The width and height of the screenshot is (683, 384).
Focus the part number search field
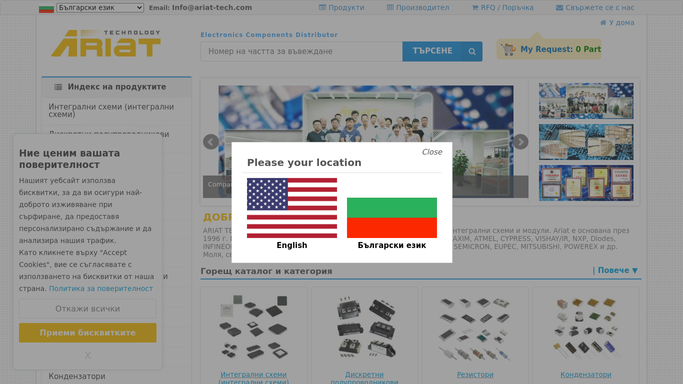point(301,51)
